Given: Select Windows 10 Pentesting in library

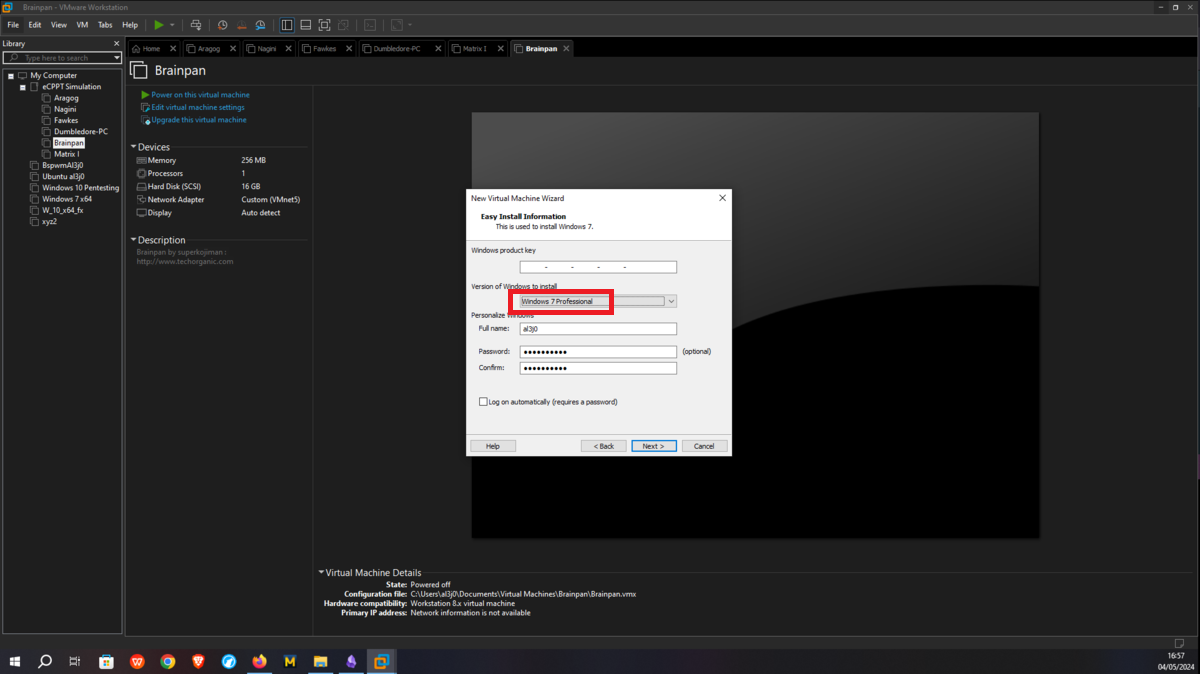Looking at the screenshot, I should (80, 187).
